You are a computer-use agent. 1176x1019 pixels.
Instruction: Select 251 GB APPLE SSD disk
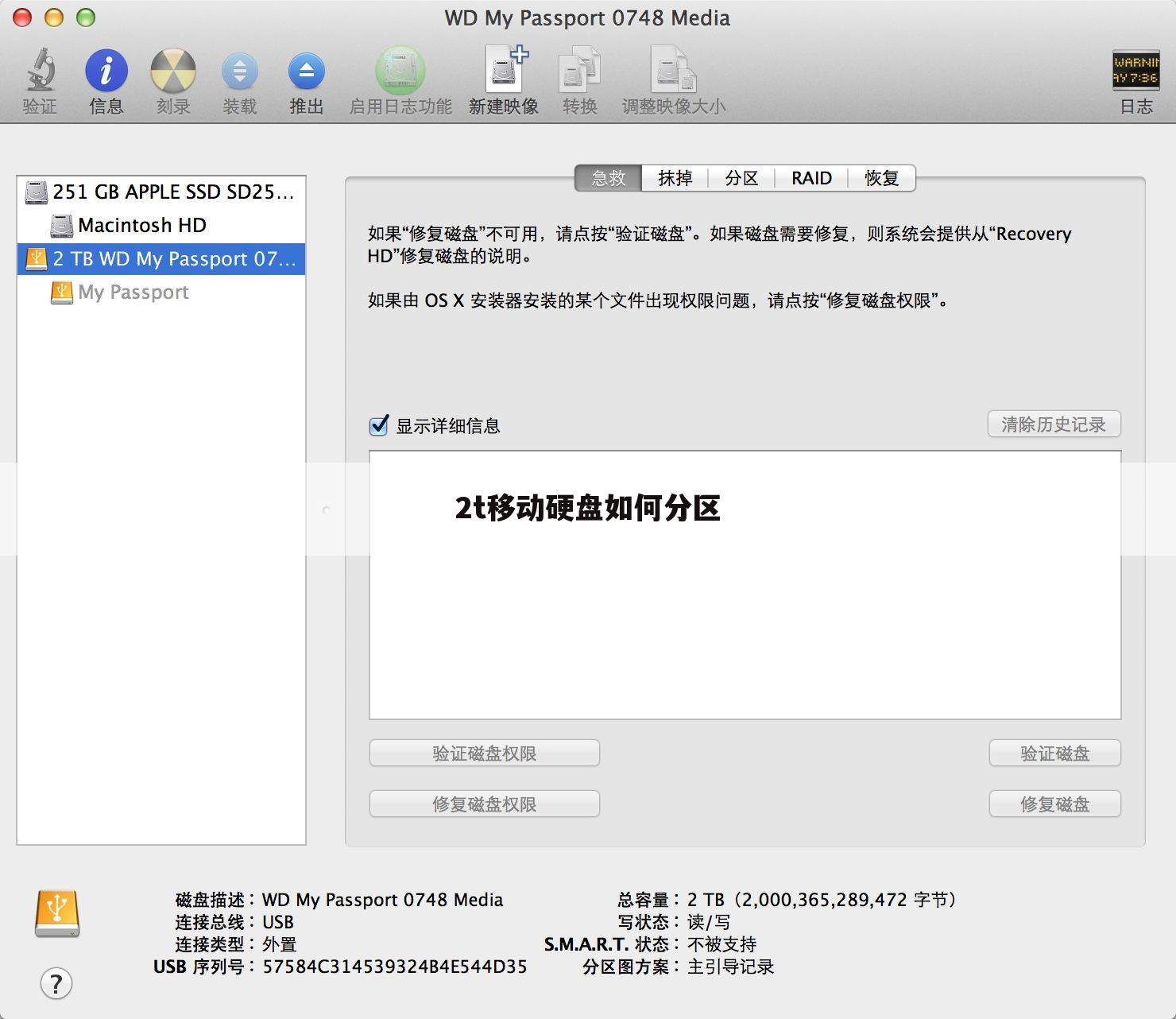coord(172,192)
